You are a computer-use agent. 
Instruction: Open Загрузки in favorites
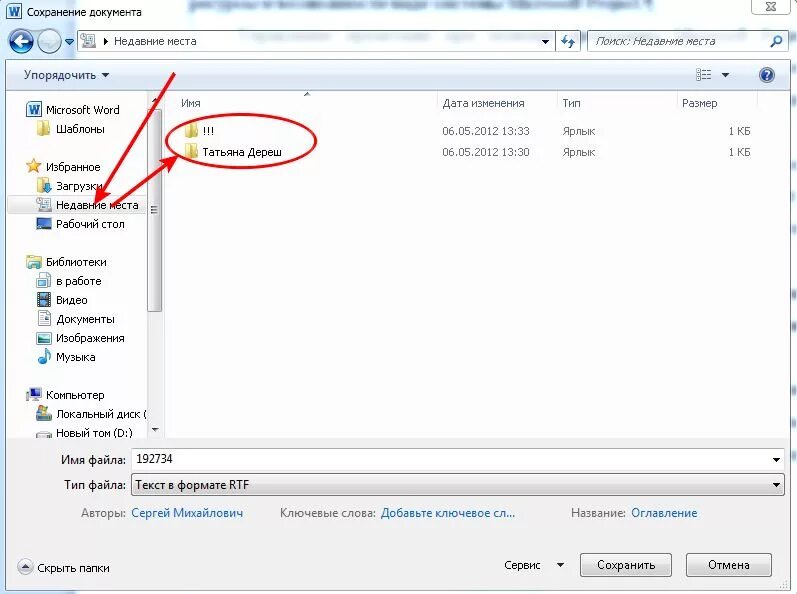pyautogui.click(x=79, y=186)
